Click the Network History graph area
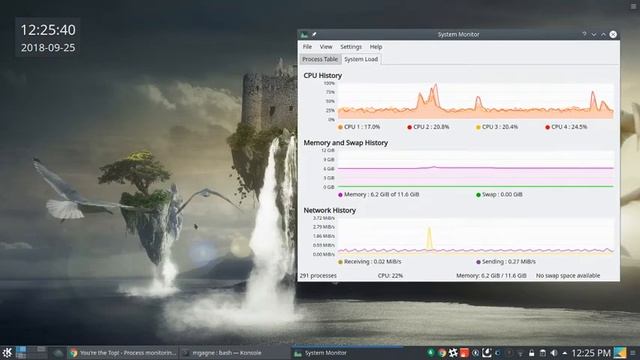The height and width of the screenshot is (360, 640). 476,236
